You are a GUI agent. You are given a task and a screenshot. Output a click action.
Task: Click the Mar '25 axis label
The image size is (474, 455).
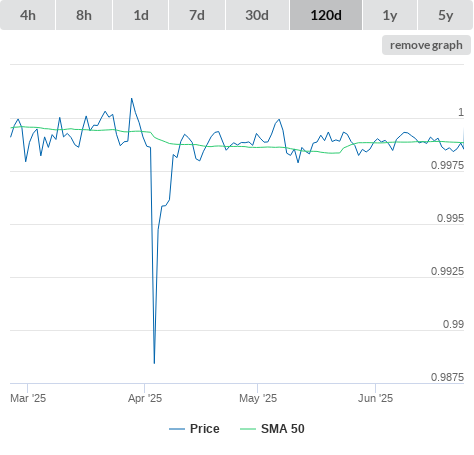28,398
